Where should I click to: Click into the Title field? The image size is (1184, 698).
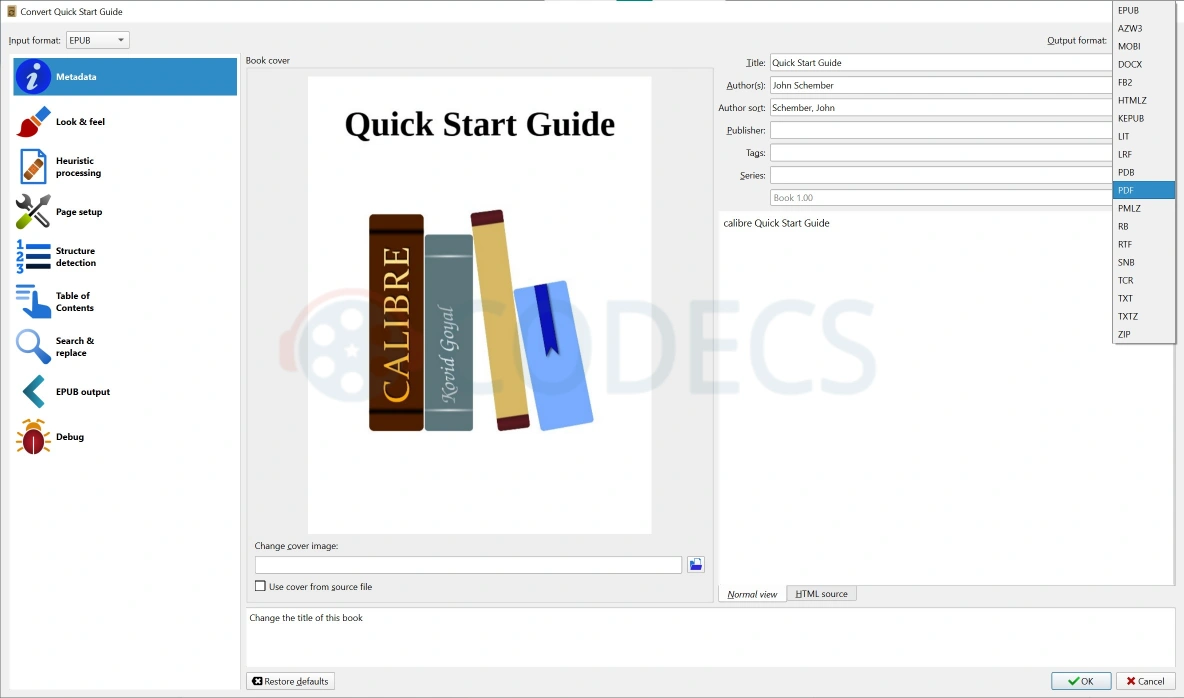click(x=941, y=63)
